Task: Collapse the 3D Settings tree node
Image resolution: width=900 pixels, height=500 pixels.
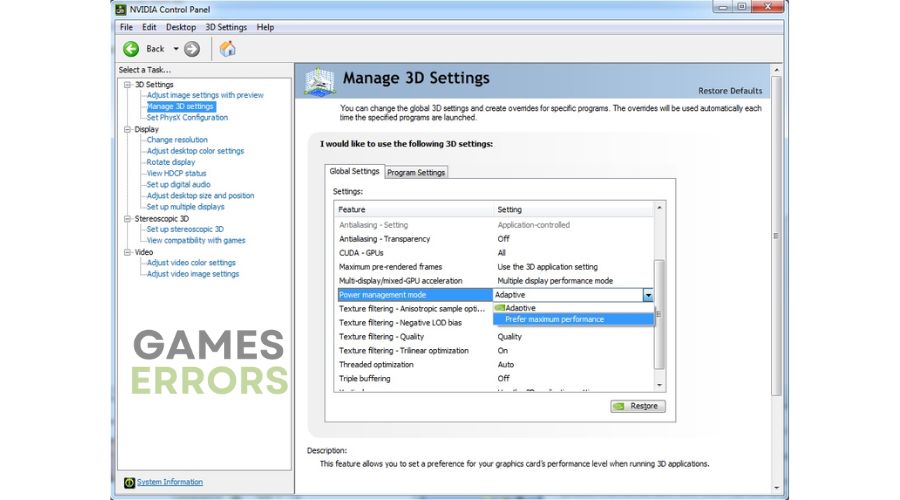Action: click(127, 84)
